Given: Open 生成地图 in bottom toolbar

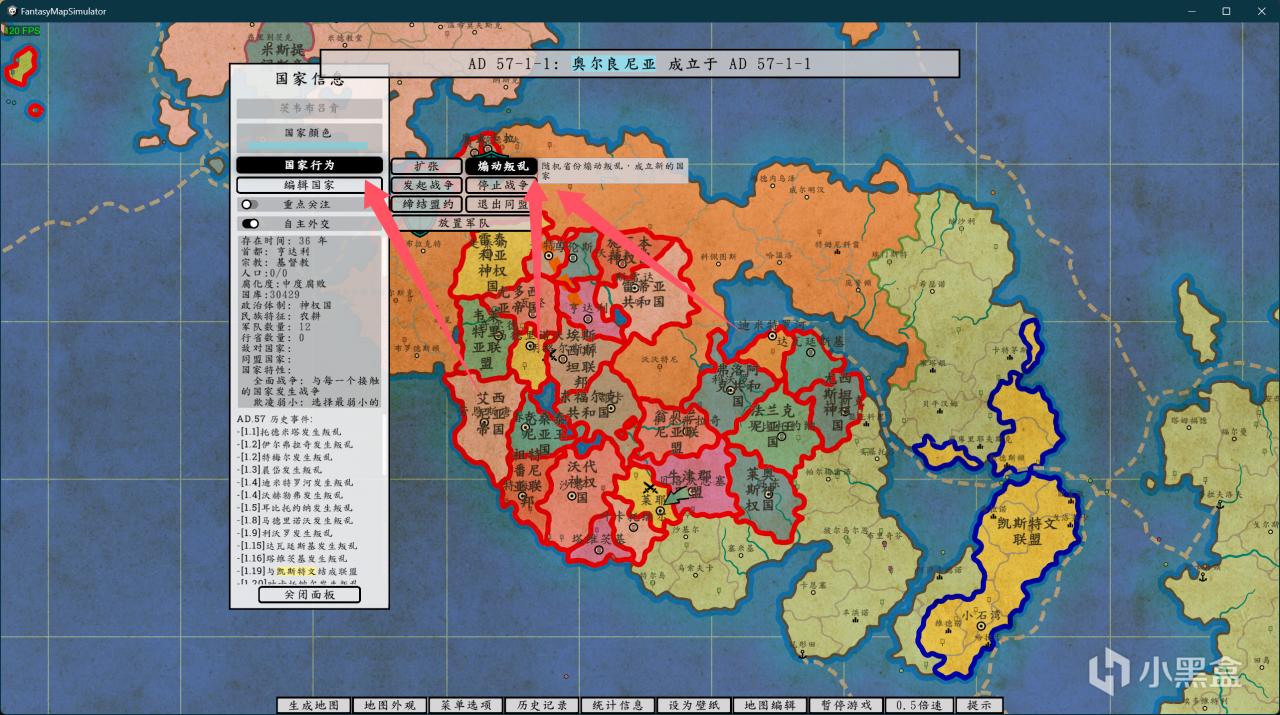Looking at the screenshot, I should click(x=314, y=705).
